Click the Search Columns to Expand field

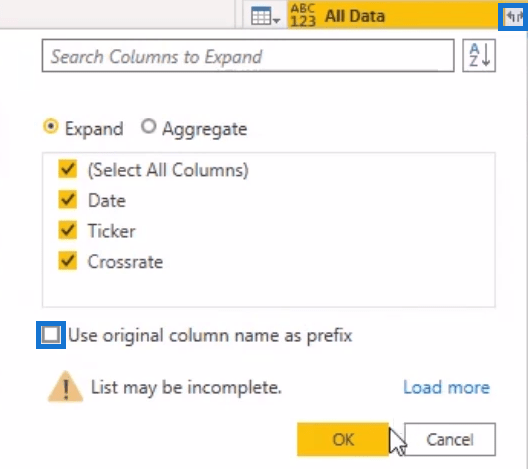tap(248, 56)
